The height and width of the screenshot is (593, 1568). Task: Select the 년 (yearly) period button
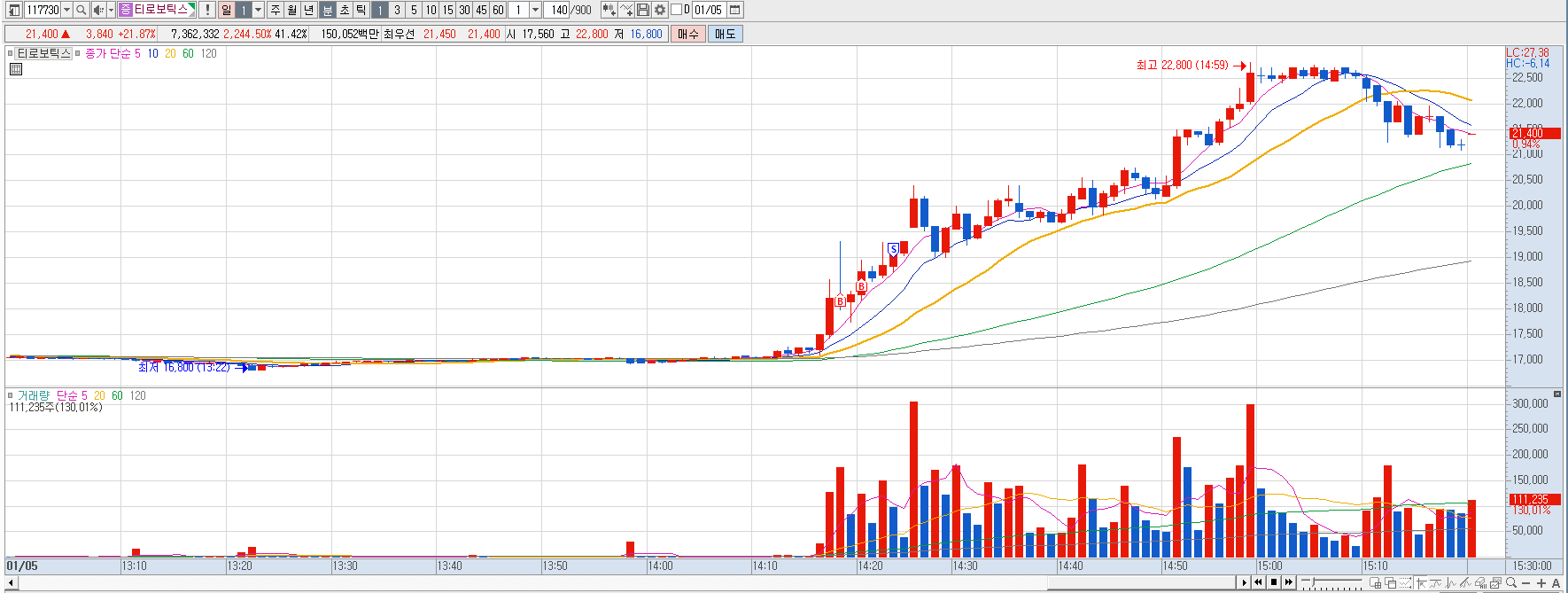308,10
